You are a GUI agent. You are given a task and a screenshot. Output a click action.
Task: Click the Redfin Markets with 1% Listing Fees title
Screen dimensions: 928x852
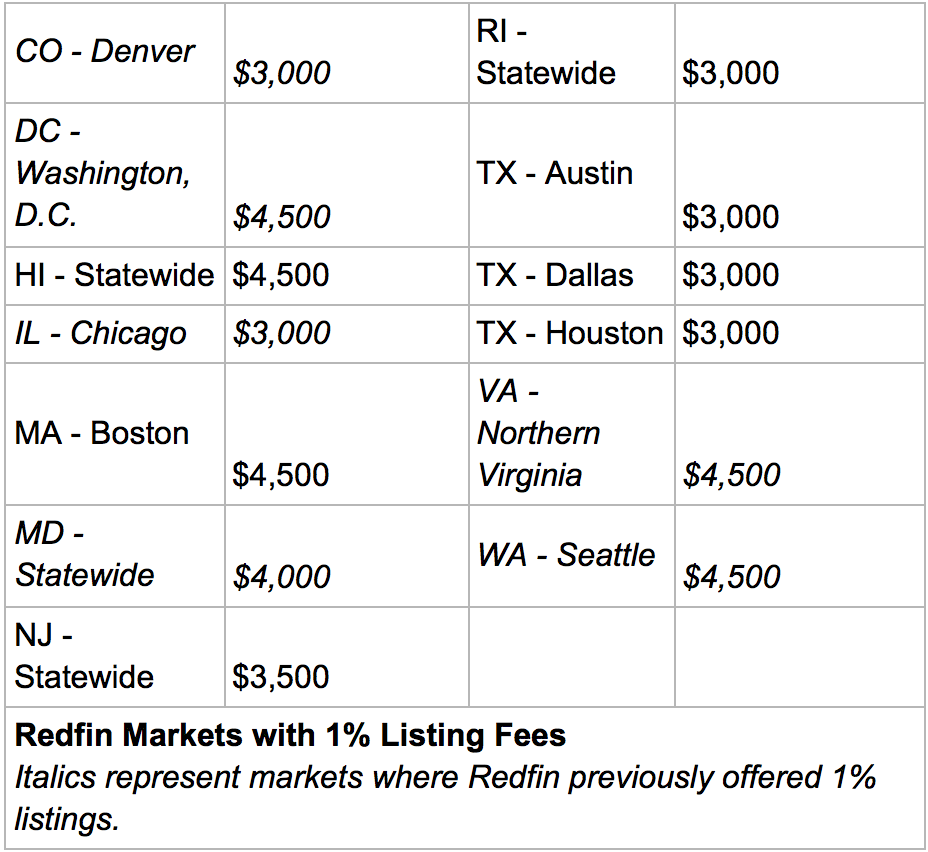tap(291, 736)
